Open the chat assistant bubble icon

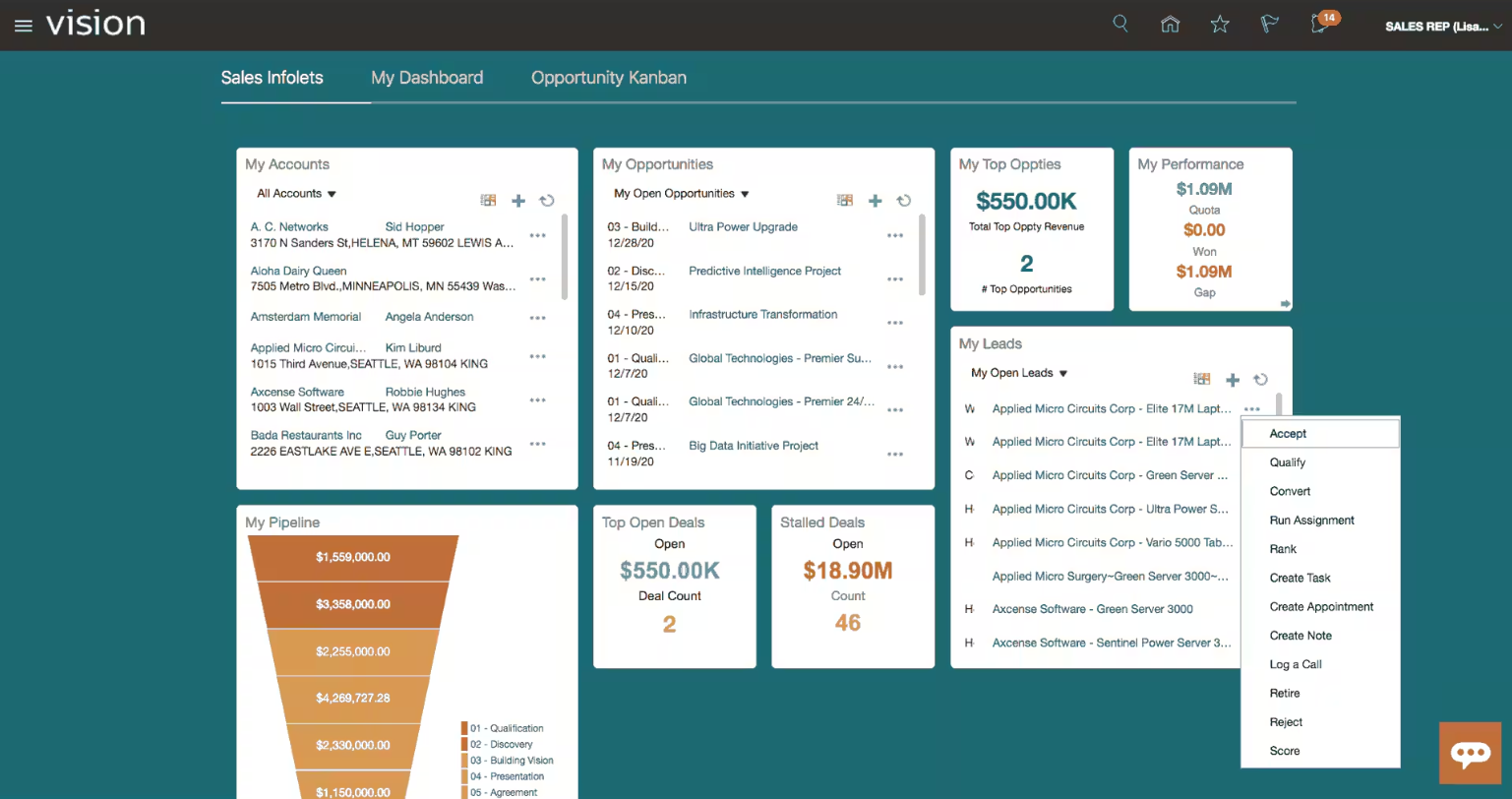pyautogui.click(x=1471, y=754)
